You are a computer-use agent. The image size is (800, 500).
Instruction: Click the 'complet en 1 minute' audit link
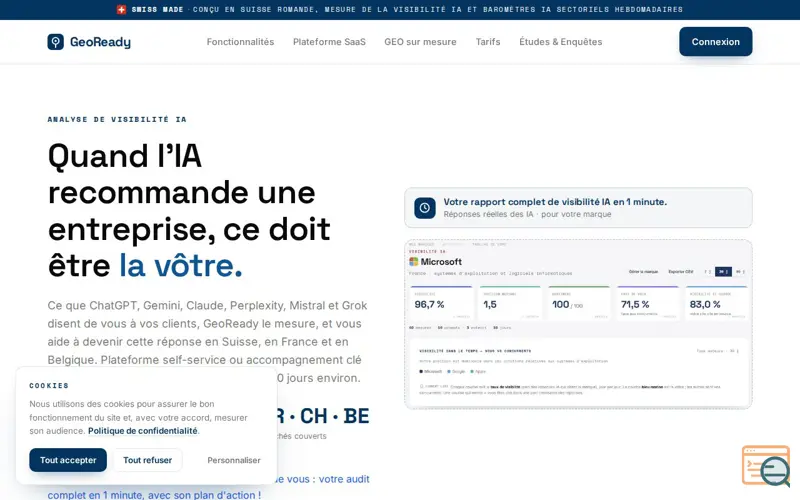[154, 494]
